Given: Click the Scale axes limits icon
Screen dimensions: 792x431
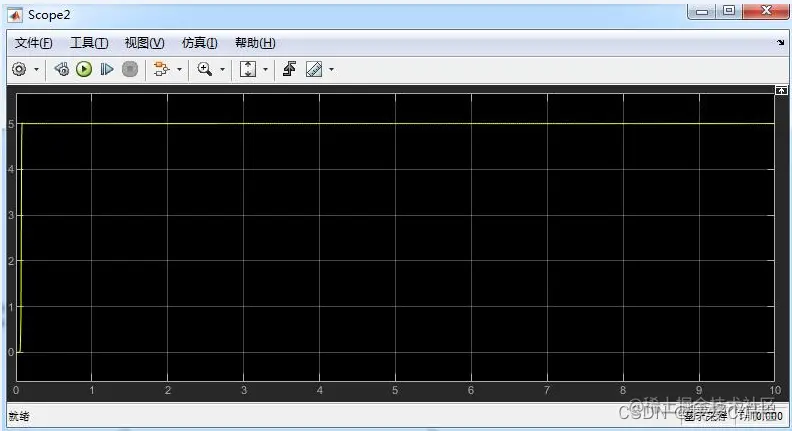Looking at the screenshot, I should pos(248,69).
